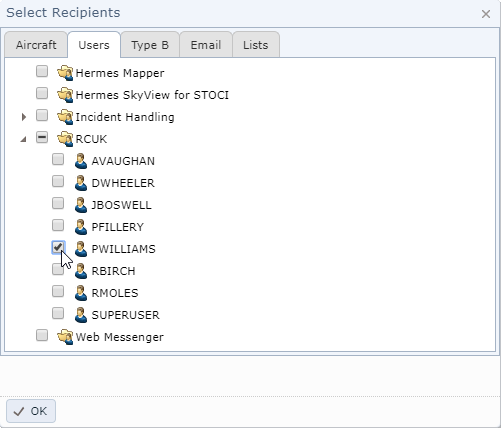This screenshot has height=428, width=501.
Task: Click the SUPERUSER user avatar icon
Action: coord(81,315)
